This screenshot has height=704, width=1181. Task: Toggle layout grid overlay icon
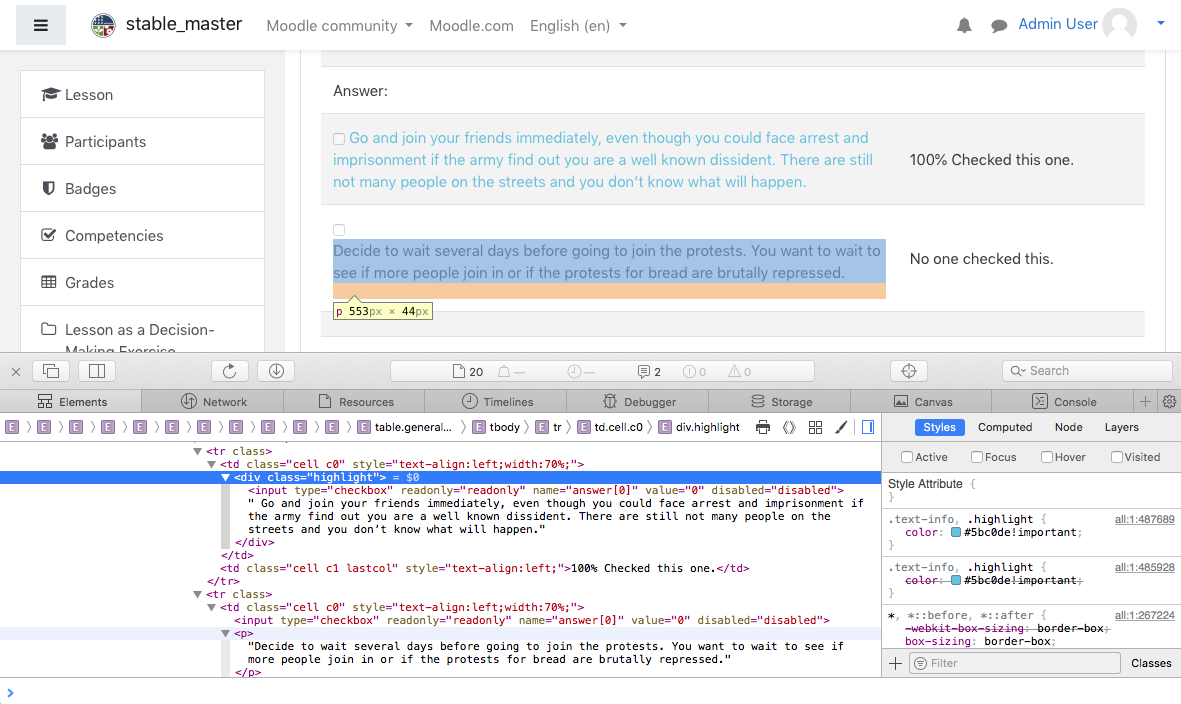[x=816, y=428]
